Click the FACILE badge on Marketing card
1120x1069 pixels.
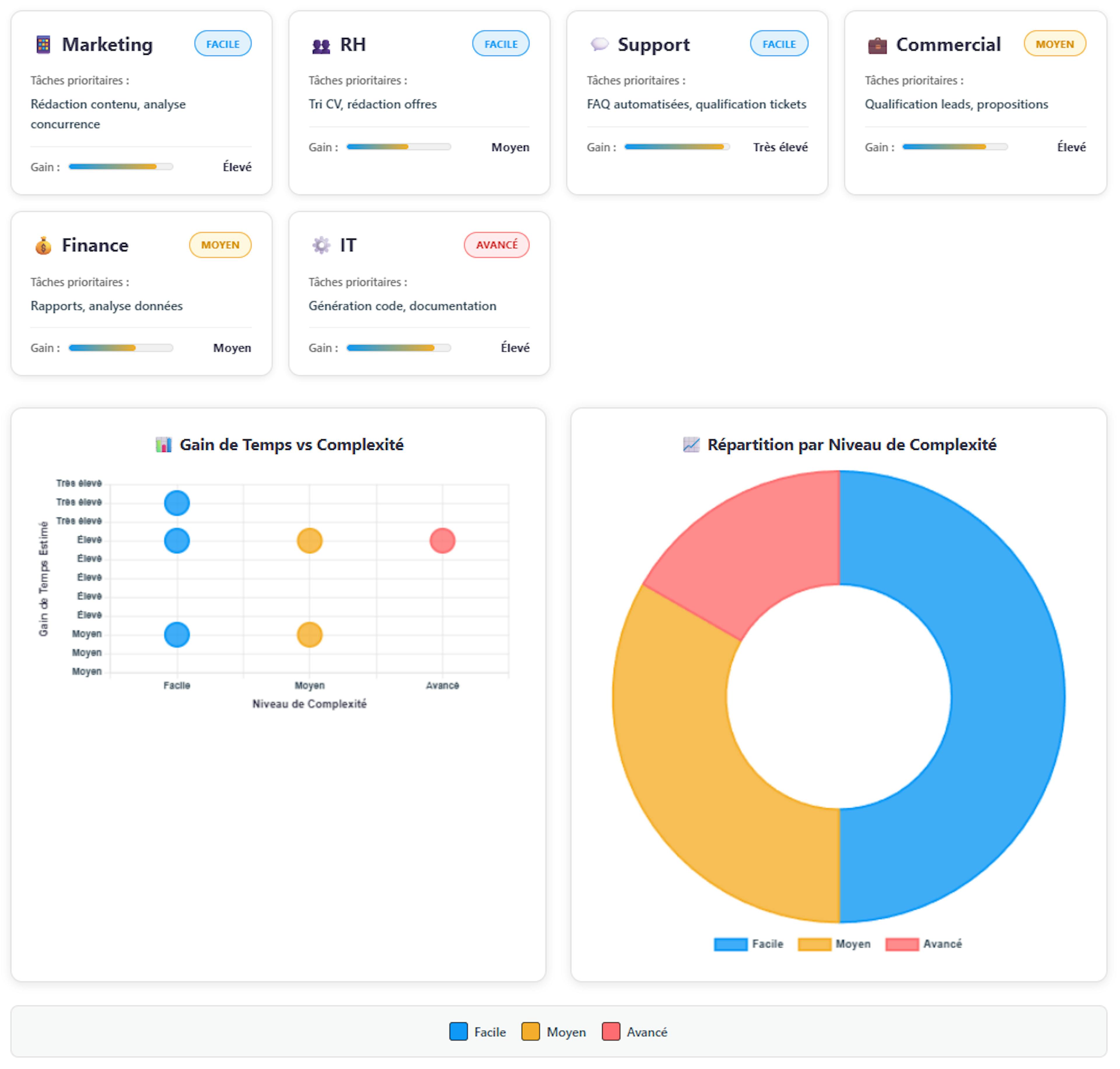pyautogui.click(x=223, y=44)
